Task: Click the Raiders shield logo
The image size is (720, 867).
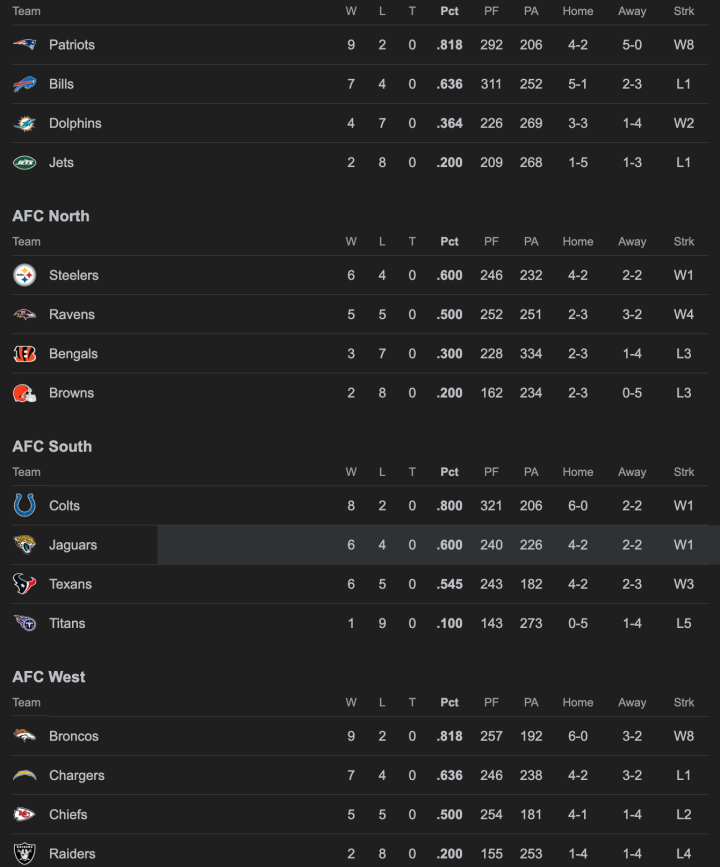Action: coord(25,854)
